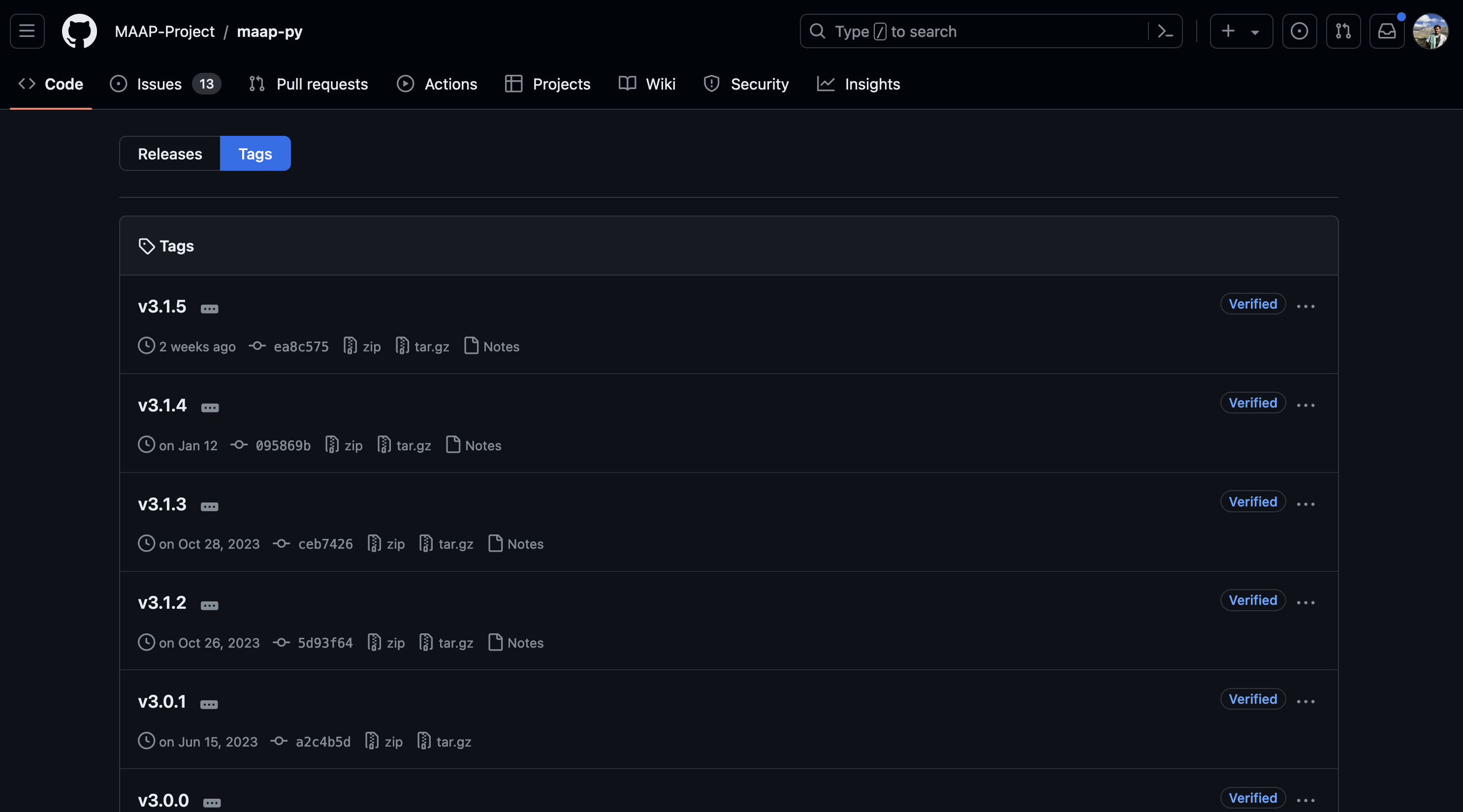Open commit a2c4b5d

point(311,741)
